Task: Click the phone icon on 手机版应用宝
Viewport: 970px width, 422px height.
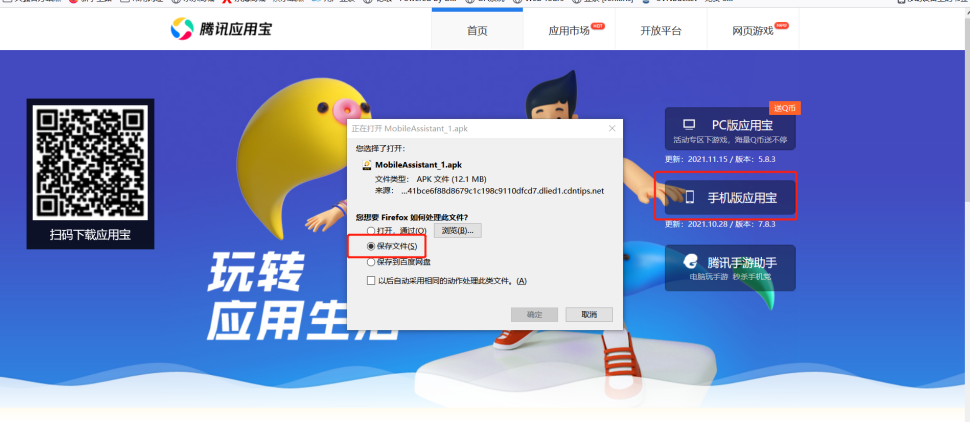Action: pos(689,197)
